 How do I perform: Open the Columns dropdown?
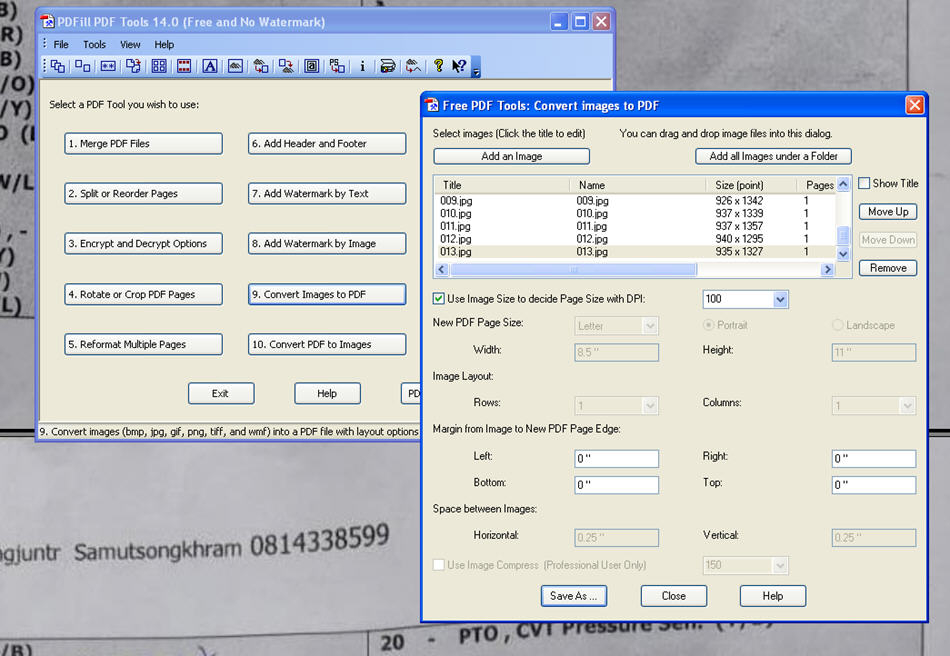[x=907, y=405]
